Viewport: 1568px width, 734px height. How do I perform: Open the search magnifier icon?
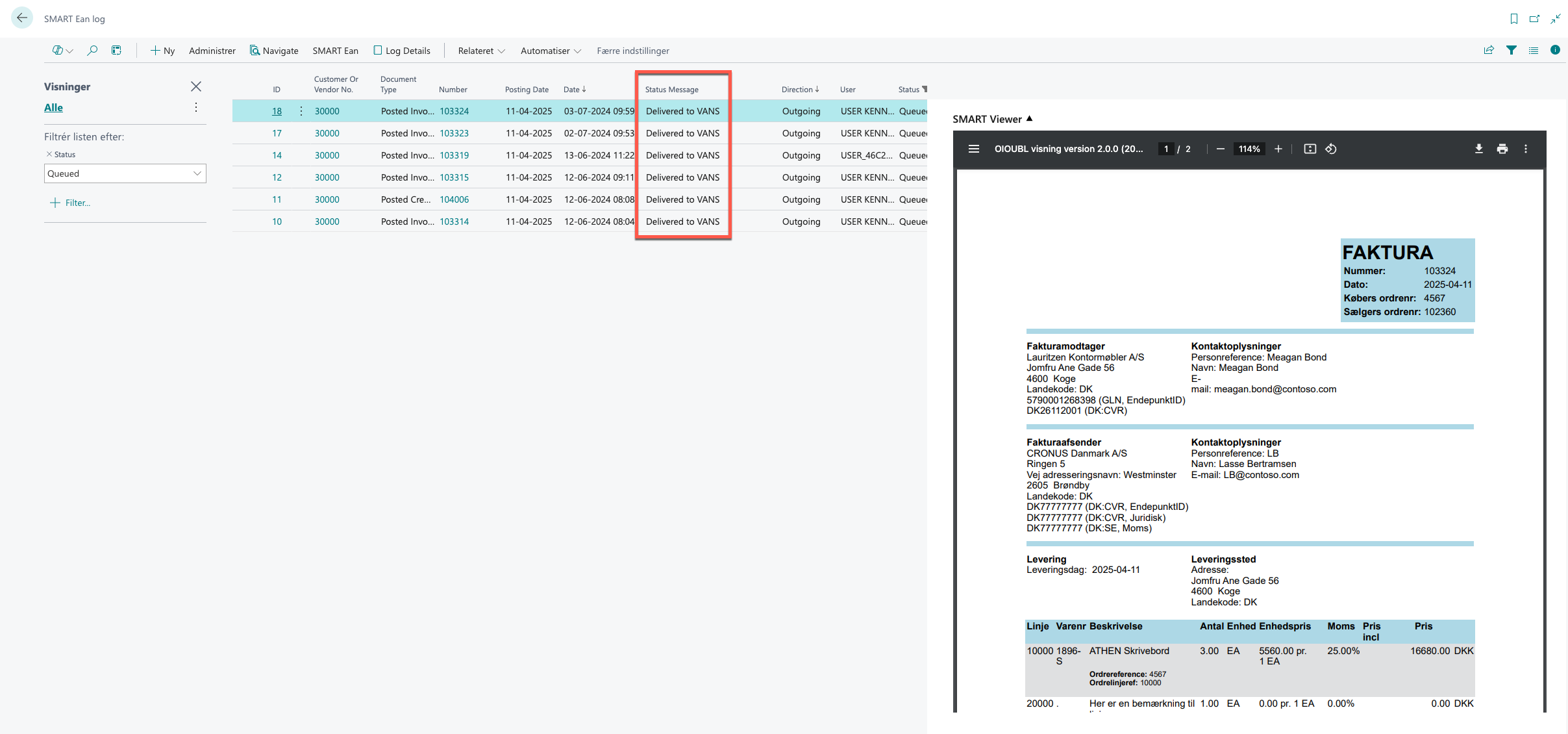click(x=92, y=50)
